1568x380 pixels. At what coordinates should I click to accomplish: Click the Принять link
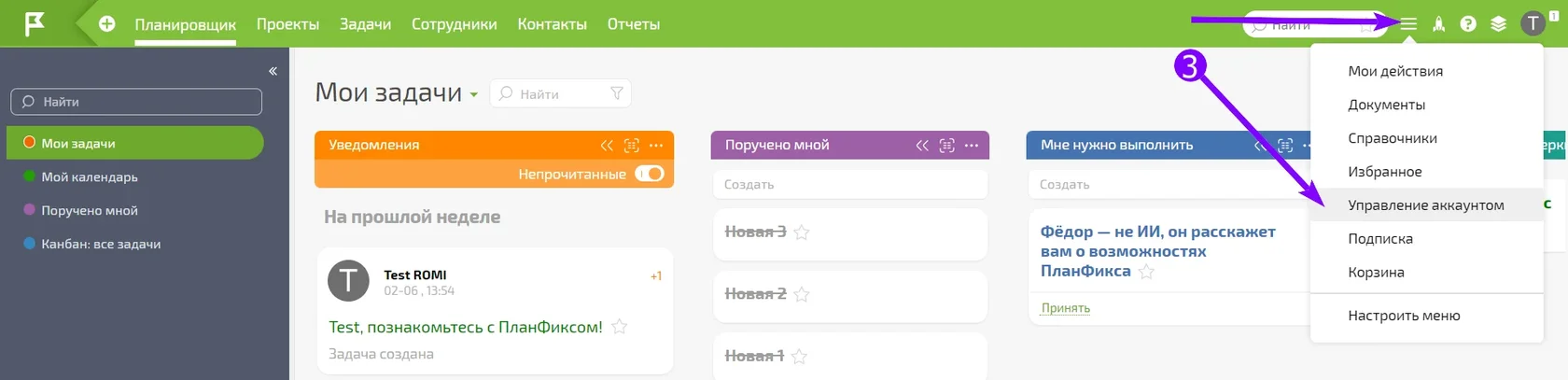1066,308
